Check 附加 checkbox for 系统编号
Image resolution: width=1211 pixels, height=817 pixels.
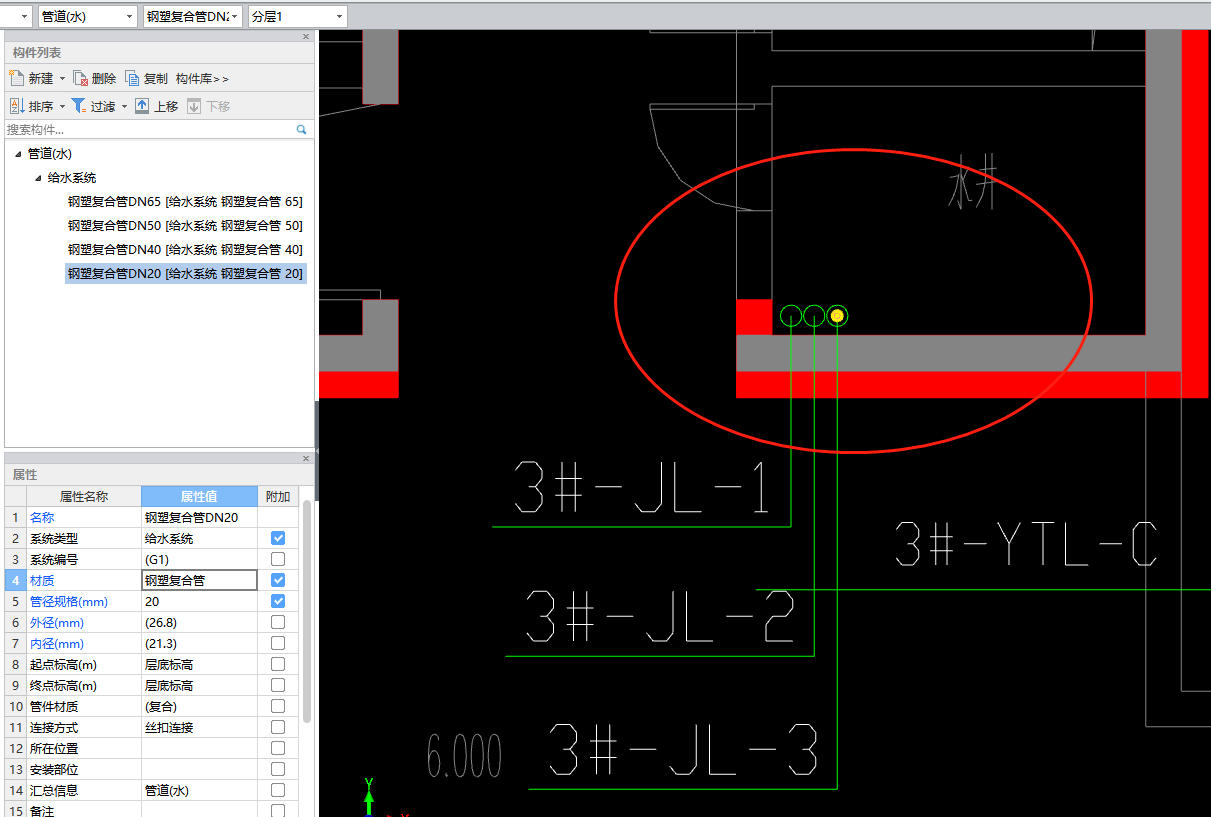pyautogui.click(x=278, y=559)
